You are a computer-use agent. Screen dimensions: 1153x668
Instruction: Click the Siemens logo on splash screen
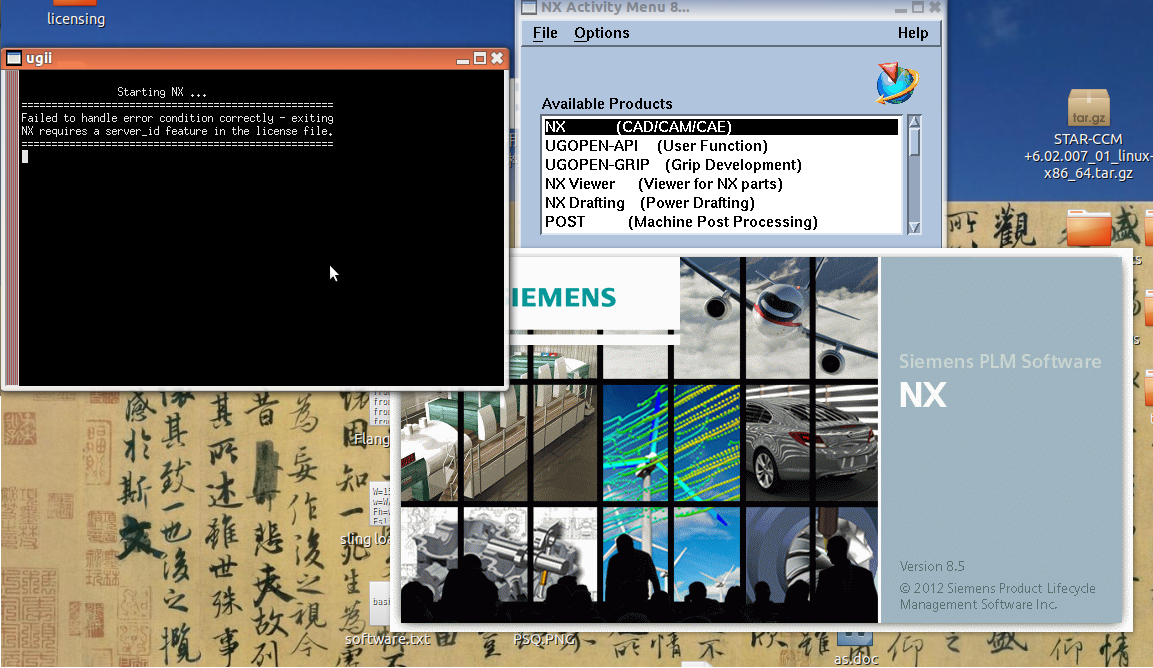tap(565, 297)
